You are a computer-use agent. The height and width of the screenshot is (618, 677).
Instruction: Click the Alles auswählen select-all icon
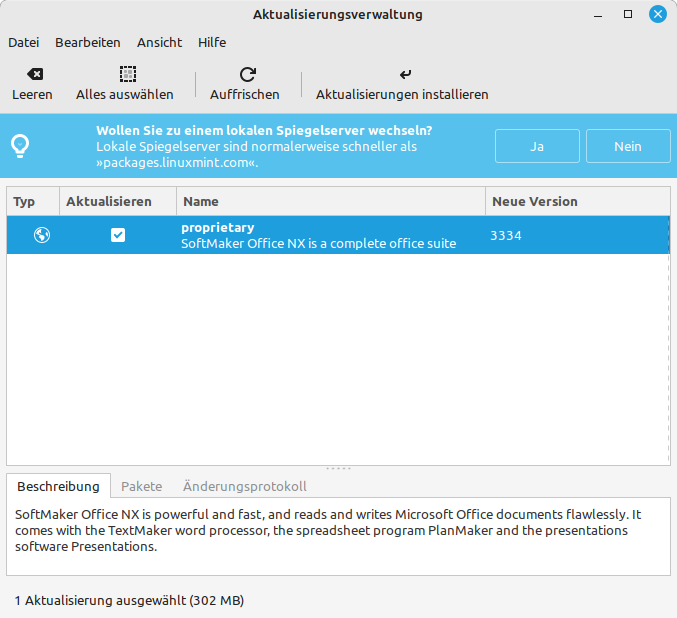(128, 74)
